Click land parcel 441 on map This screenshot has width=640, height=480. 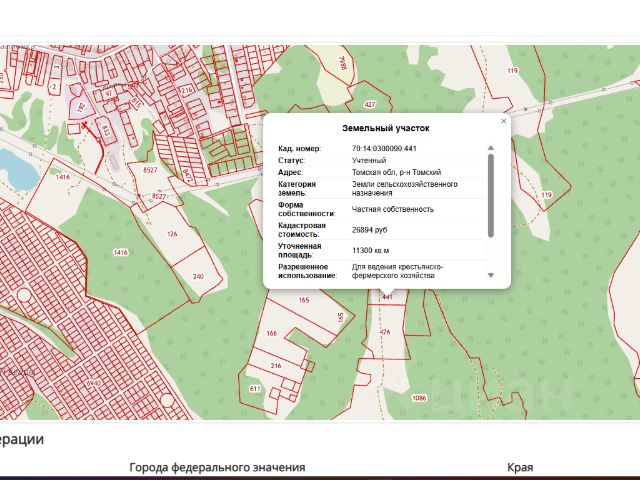point(387,297)
